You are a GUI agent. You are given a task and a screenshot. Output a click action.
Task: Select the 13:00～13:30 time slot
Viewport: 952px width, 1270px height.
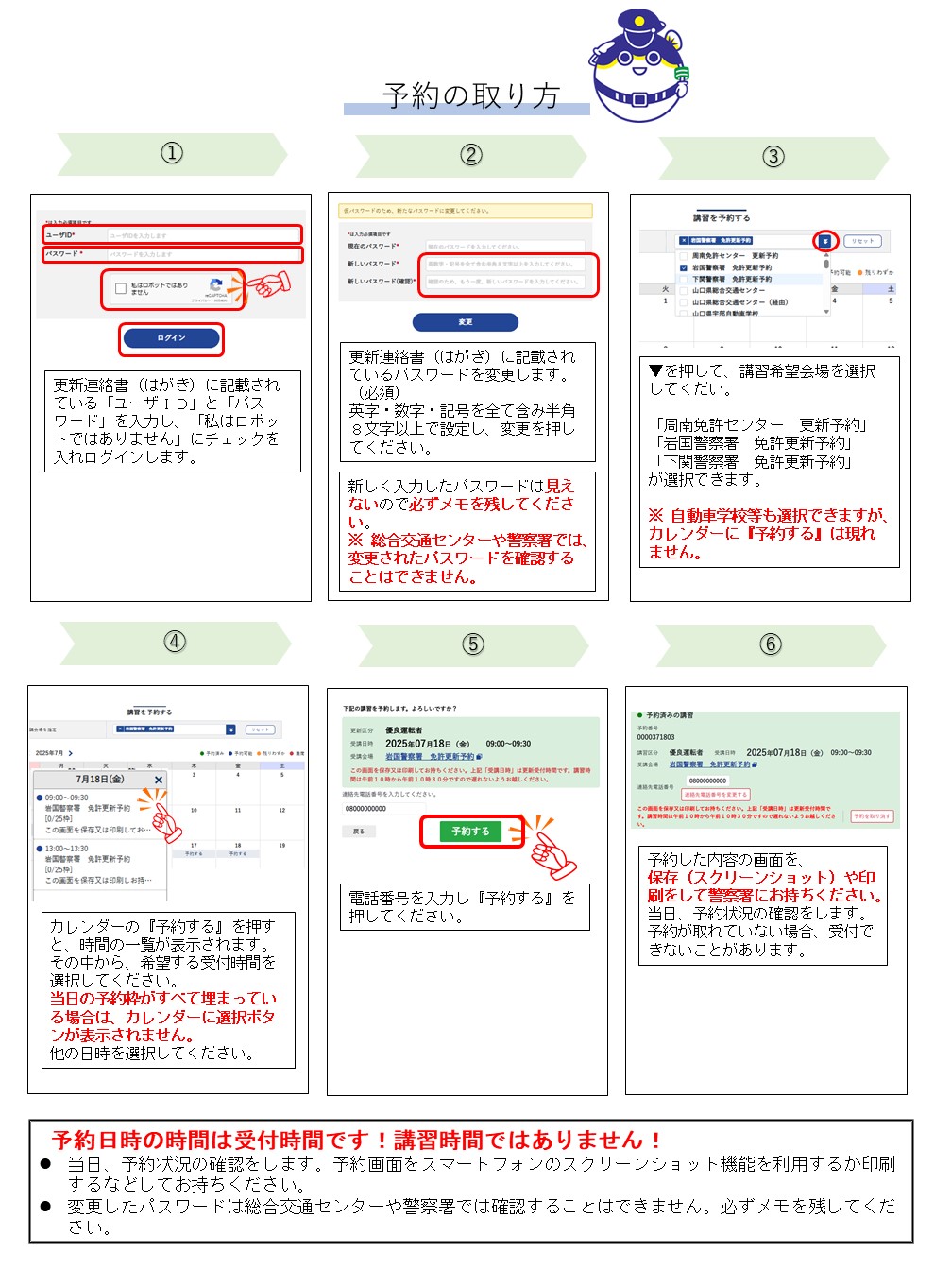pyautogui.click(x=98, y=865)
